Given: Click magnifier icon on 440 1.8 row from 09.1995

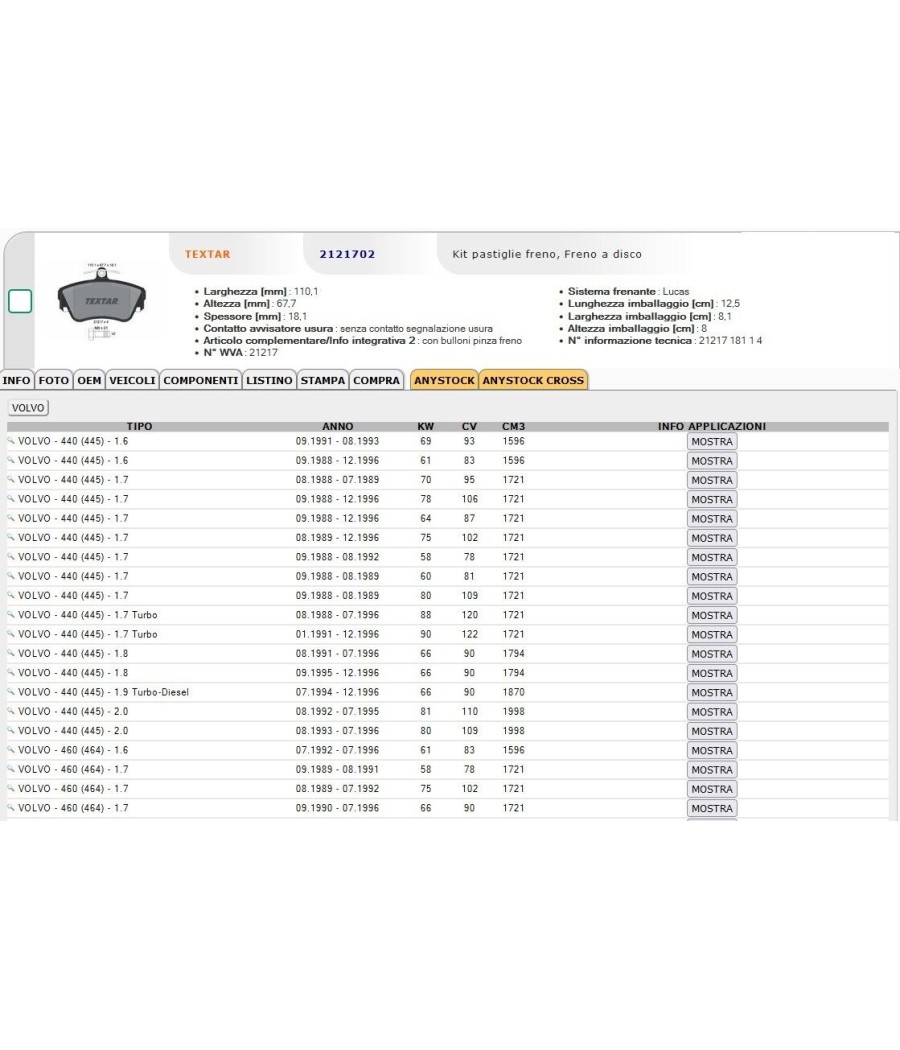Looking at the screenshot, I should [11, 672].
